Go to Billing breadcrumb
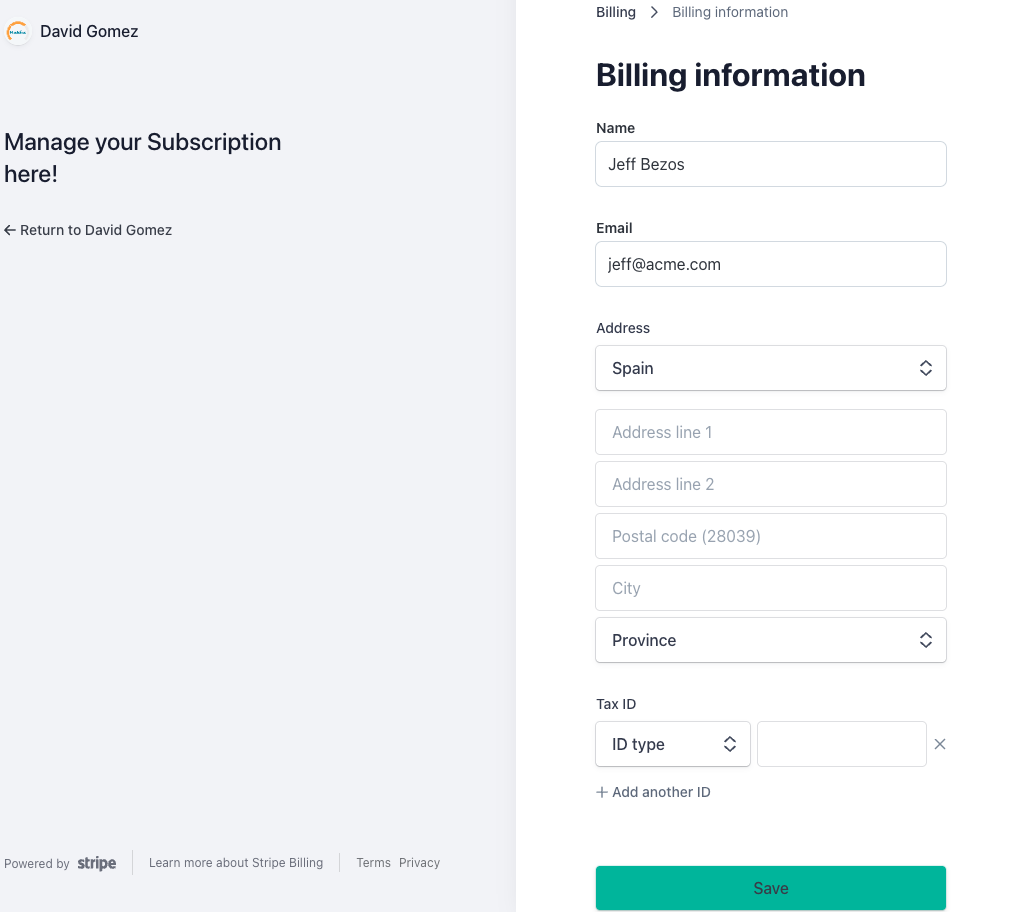Viewport: 1025px width, 912px height. 616,13
